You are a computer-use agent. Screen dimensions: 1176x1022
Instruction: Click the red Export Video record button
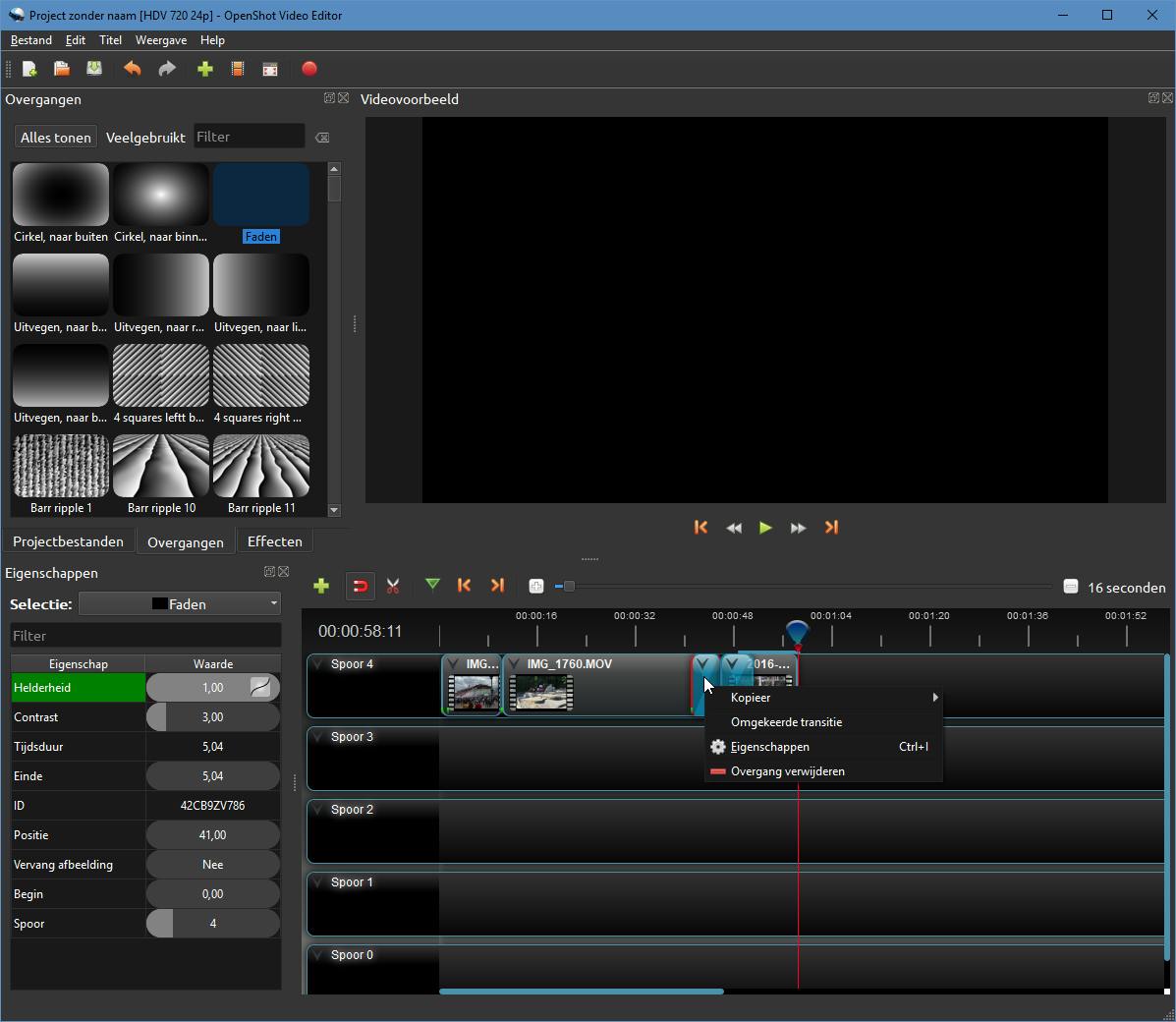(309, 69)
